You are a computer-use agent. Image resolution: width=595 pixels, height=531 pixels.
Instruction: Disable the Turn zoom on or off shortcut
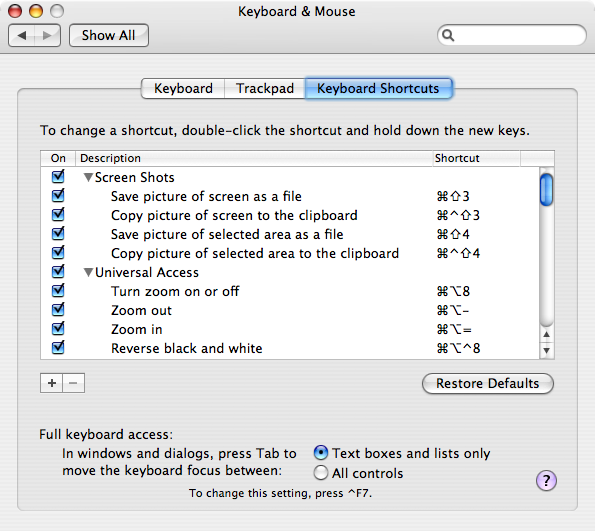58,290
